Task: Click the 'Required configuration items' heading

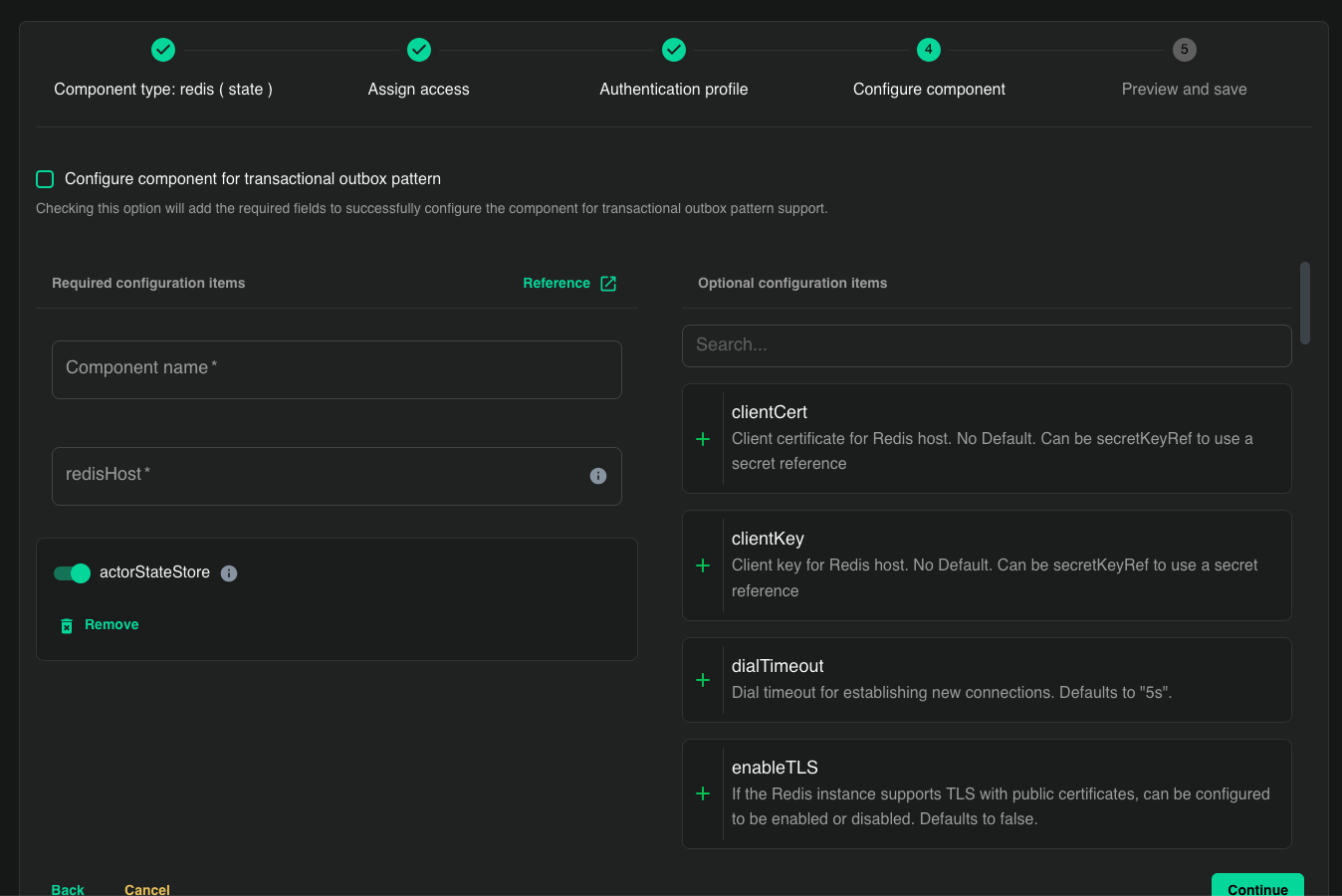Action: tap(148, 284)
